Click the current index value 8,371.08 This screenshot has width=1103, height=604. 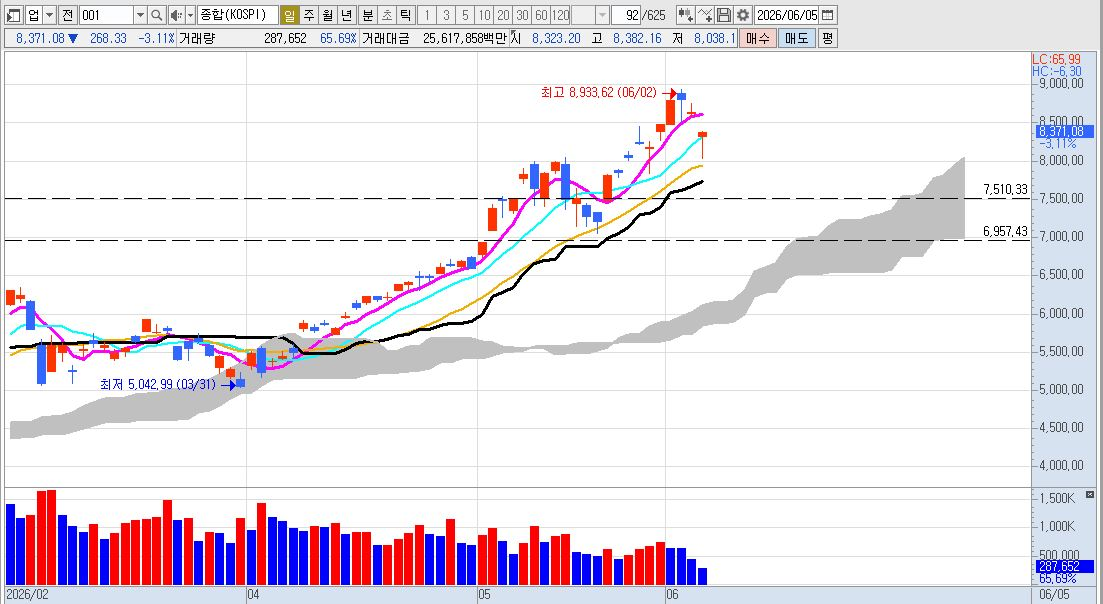39,38
